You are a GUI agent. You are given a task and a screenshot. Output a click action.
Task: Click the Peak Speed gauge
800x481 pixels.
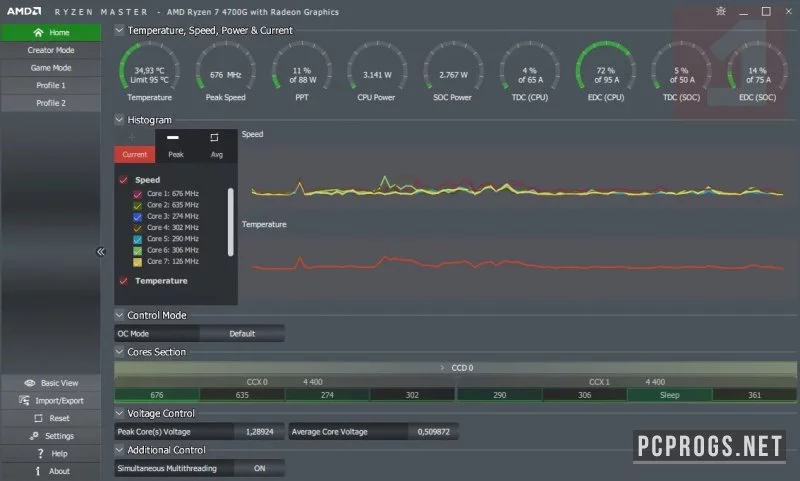[x=225, y=71]
